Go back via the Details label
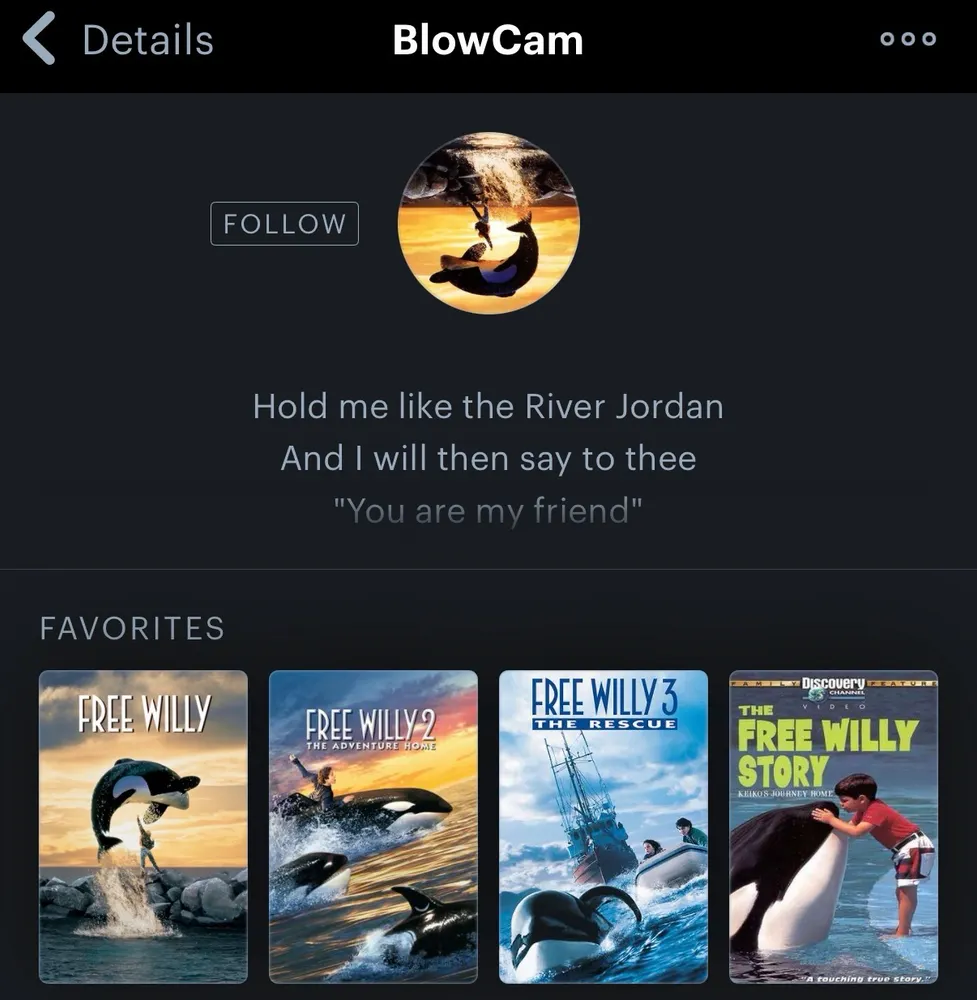Viewport: 977px width, 1000px height. click(148, 40)
